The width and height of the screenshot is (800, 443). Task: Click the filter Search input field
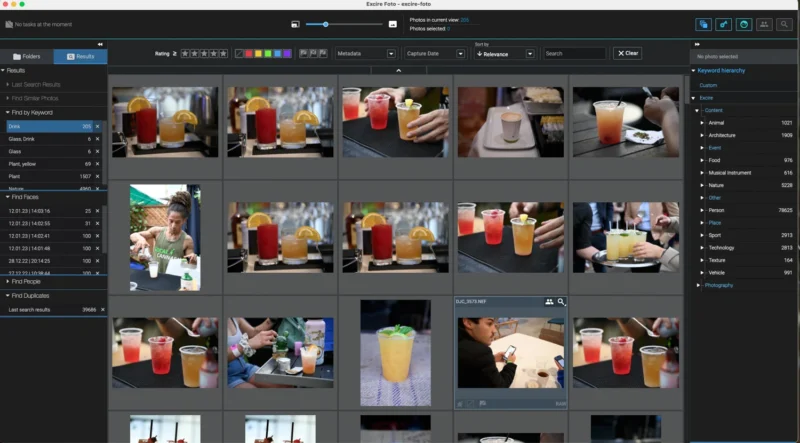pyautogui.click(x=574, y=53)
